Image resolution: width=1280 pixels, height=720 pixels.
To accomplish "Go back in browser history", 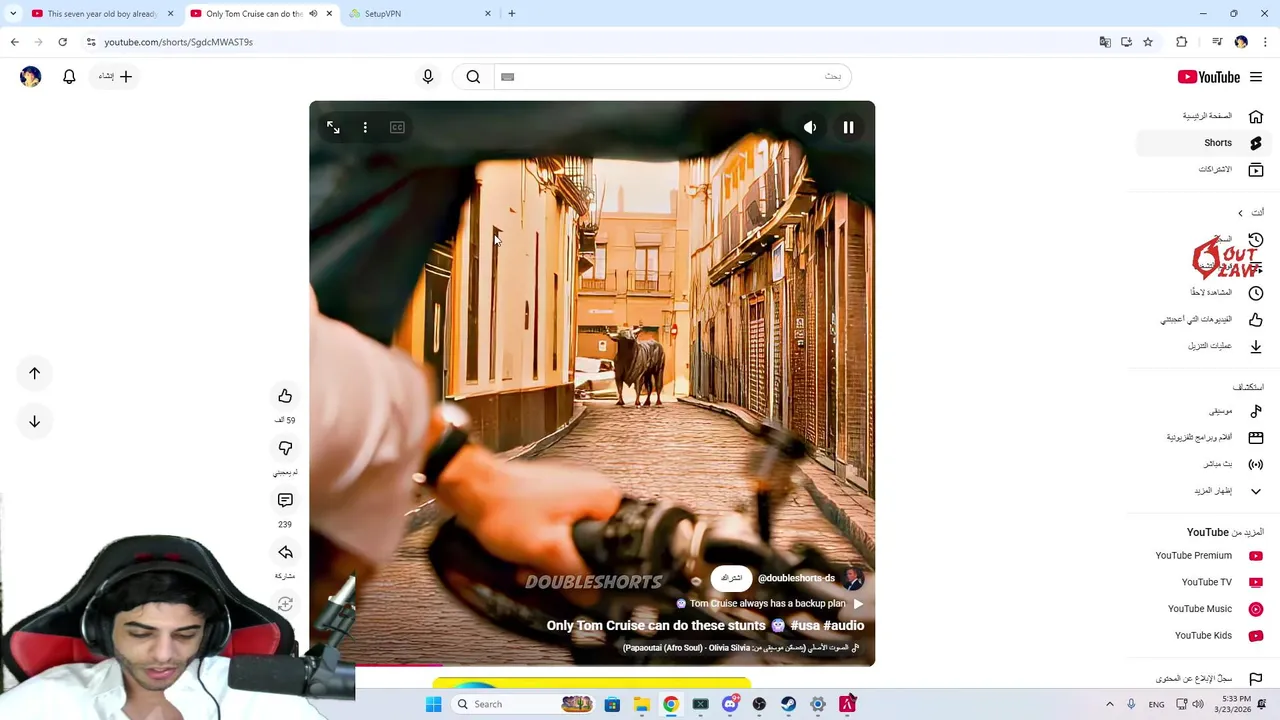I will click(x=14, y=42).
